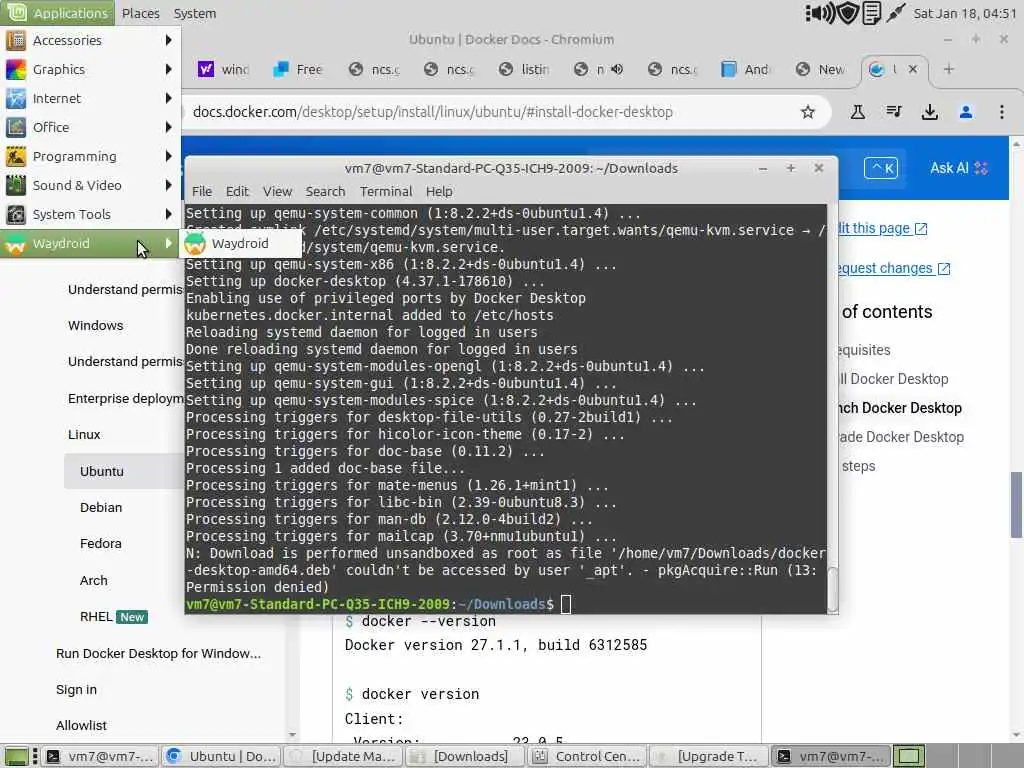Open 'Allowlist' docs sidebar item
Image resolution: width=1024 pixels, height=768 pixels.
point(81,725)
